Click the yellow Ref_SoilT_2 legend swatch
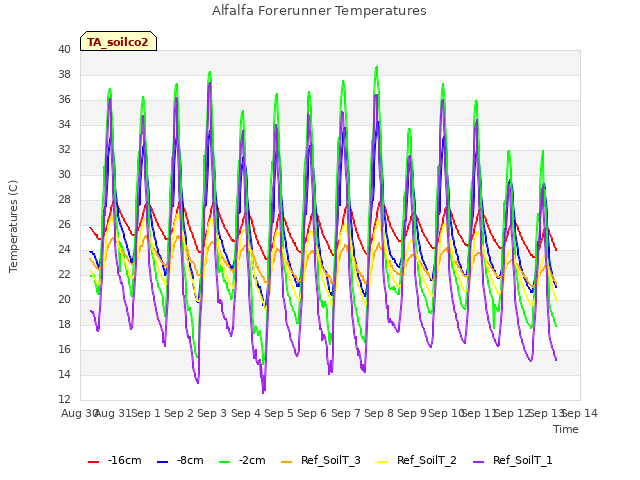The width and height of the screenshot is (640, 480). click(x=382, y=462)
